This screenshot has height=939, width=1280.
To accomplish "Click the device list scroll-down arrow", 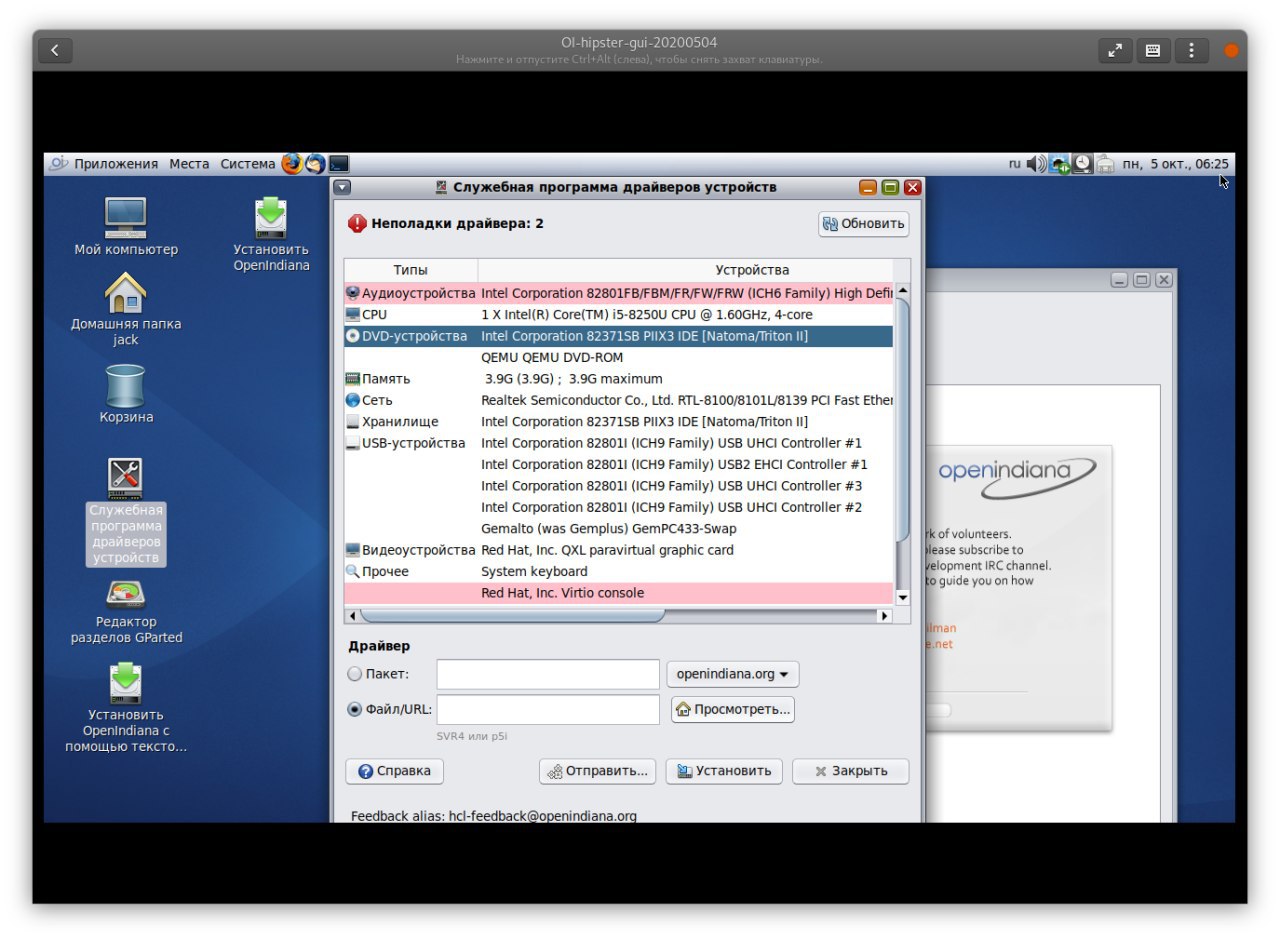I will (902, 597).
